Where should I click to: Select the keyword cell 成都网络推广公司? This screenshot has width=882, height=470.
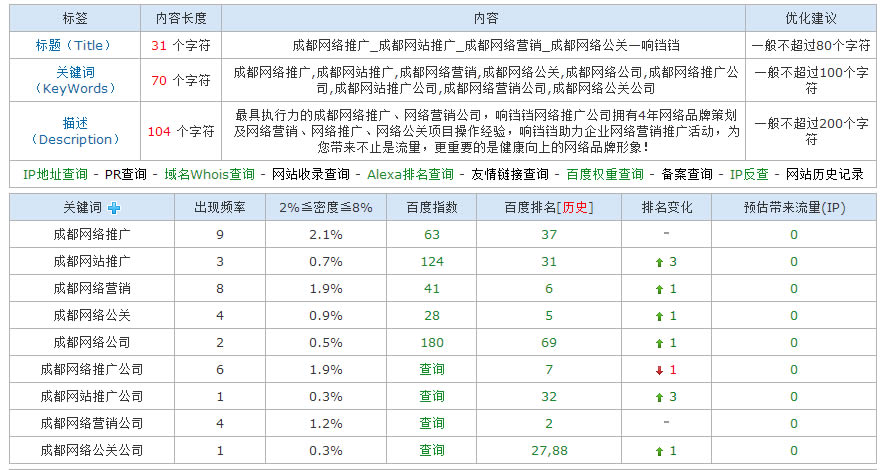click(92, 369)
